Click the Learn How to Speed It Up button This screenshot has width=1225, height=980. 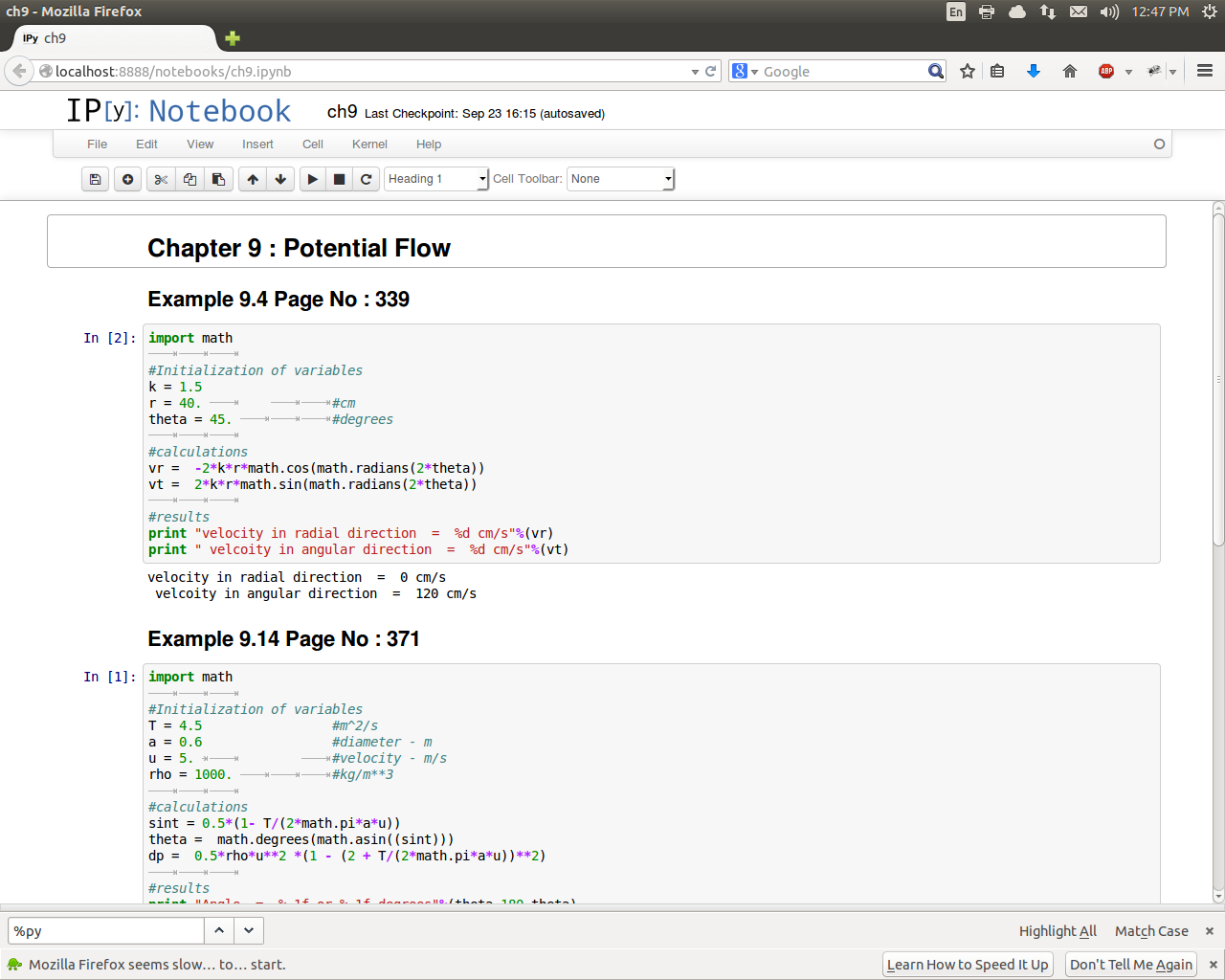[x=967, y=965]
